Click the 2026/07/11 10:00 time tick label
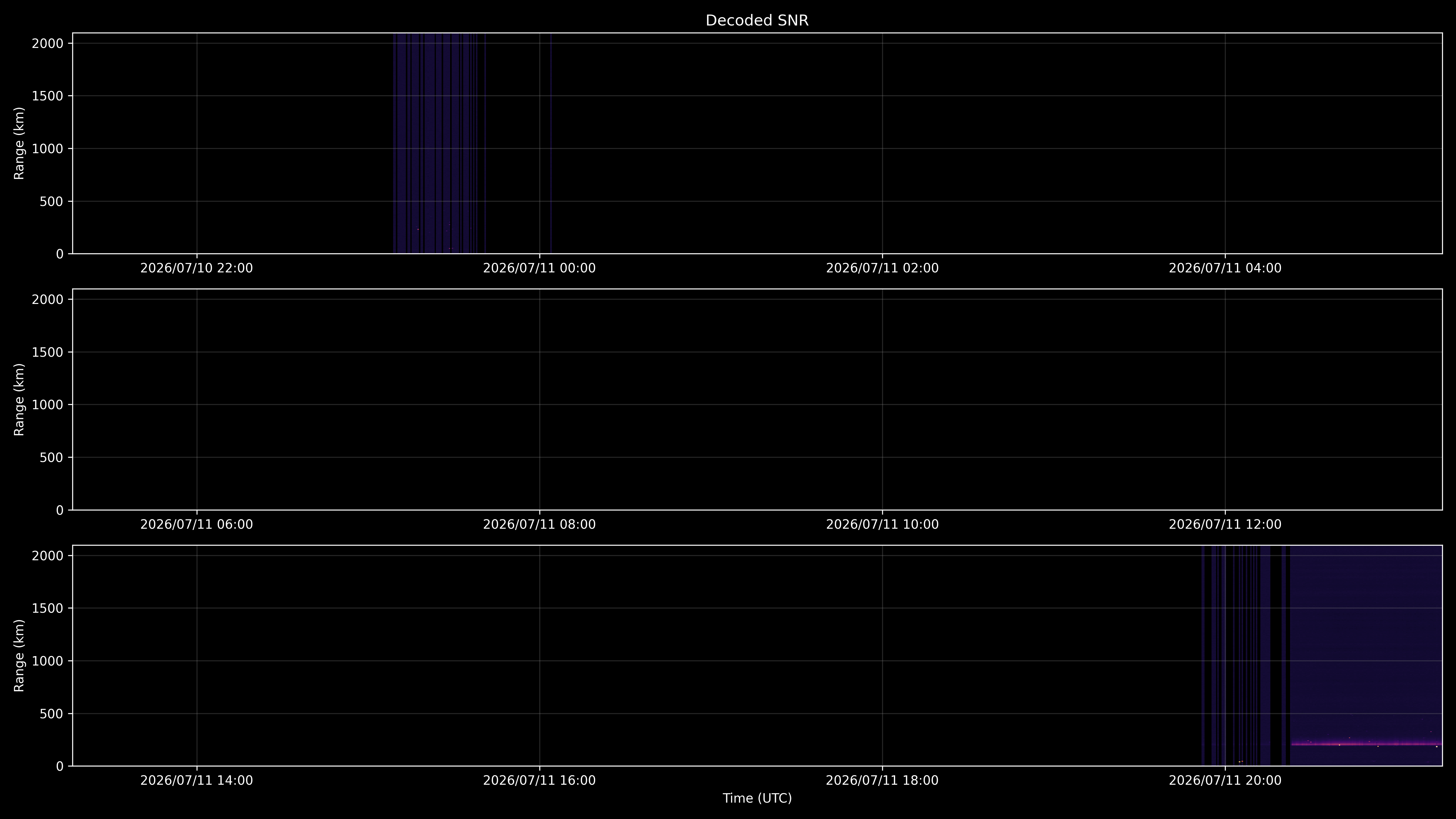 click(x=882, y=524)
